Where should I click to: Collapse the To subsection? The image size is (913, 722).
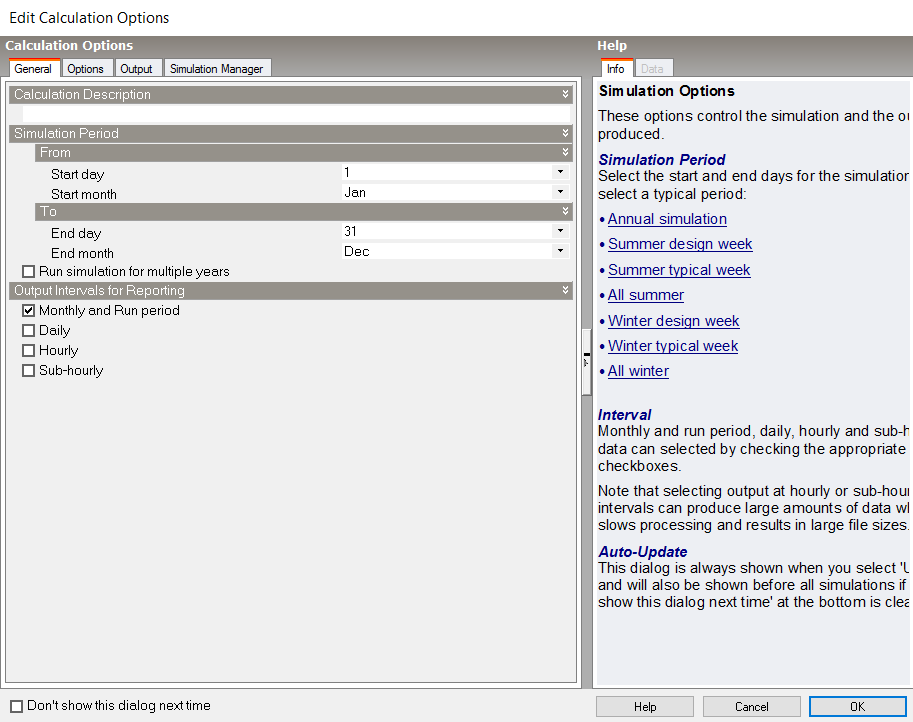coord(565,211)
